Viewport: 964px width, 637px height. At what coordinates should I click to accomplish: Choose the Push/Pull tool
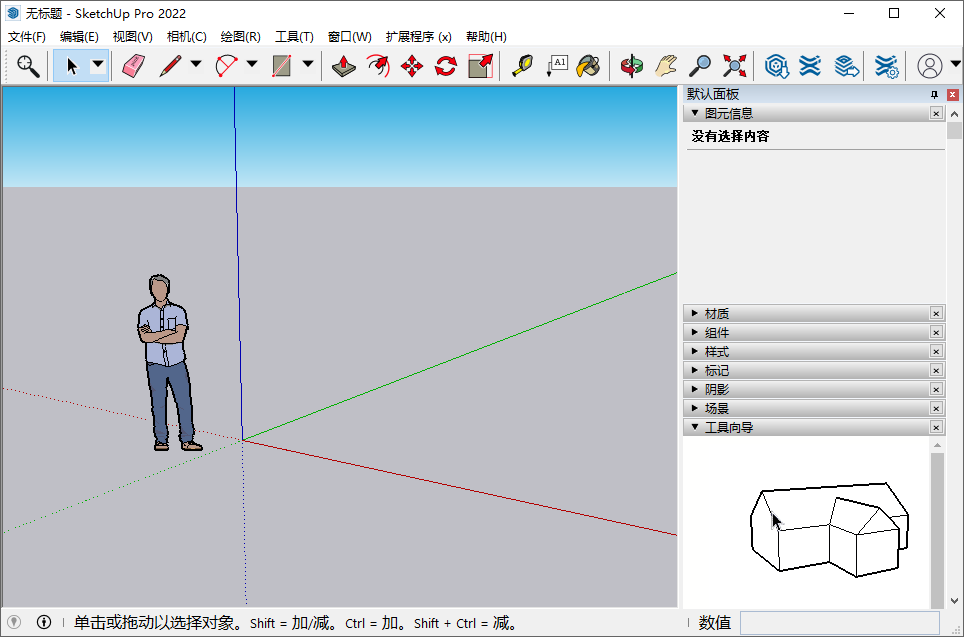point(344,66)
